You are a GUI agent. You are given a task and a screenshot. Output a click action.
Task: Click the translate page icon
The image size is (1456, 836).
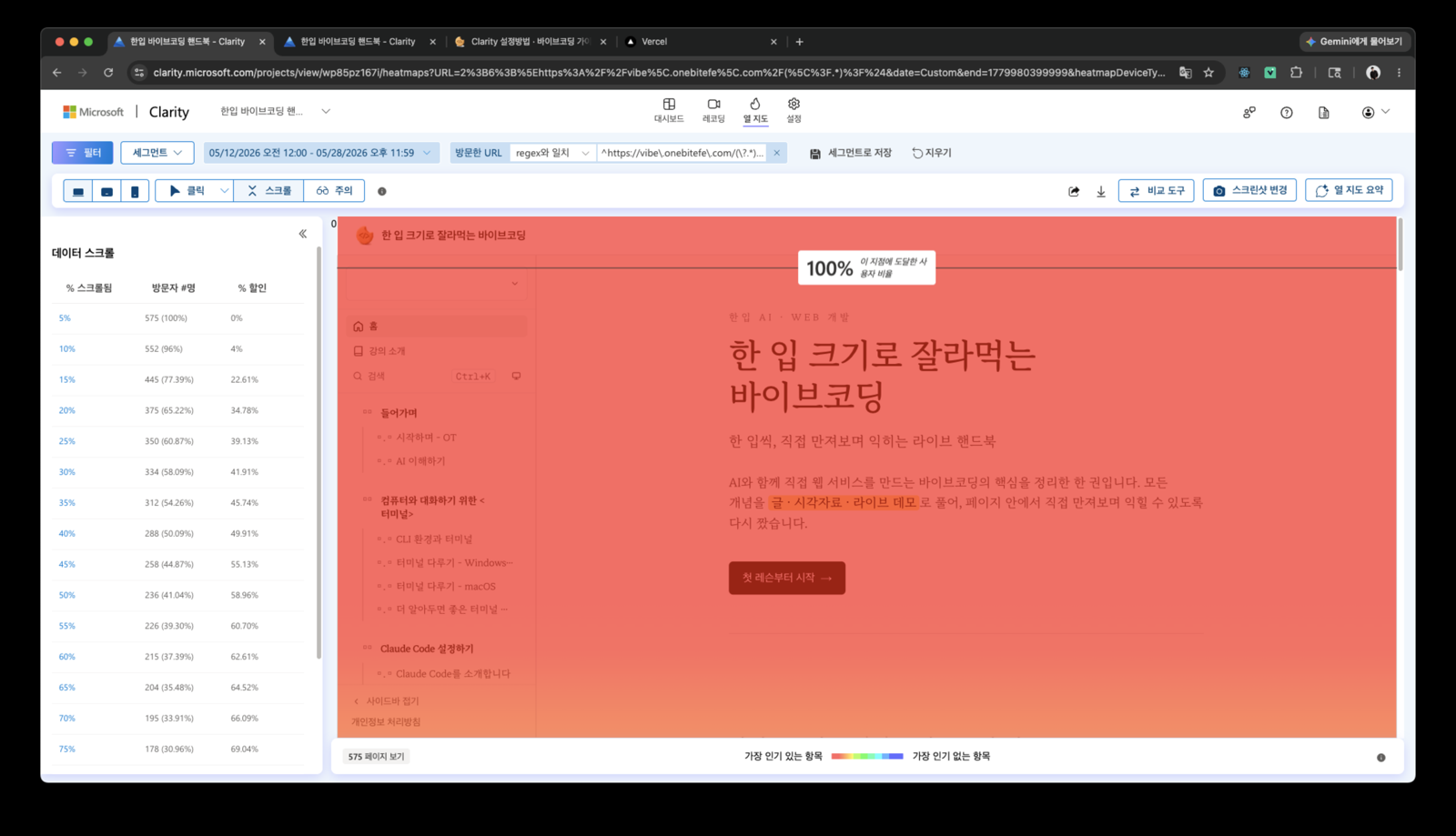tap(1185, 73)
